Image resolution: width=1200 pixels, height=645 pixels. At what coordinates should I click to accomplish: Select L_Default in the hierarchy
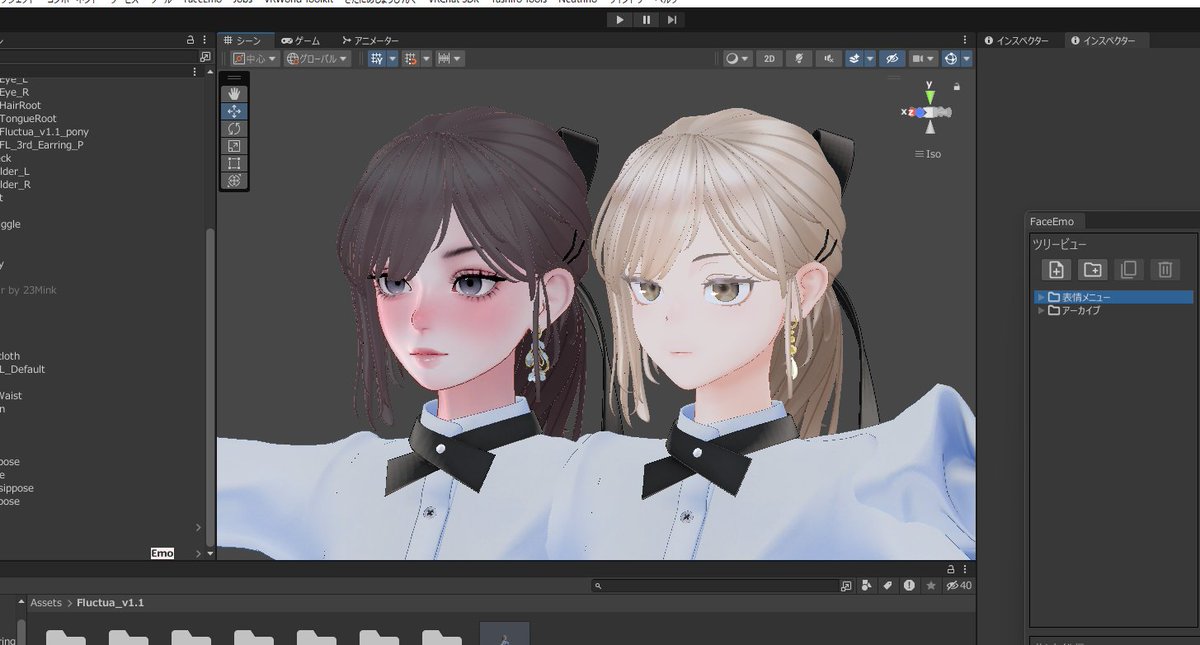22,369
